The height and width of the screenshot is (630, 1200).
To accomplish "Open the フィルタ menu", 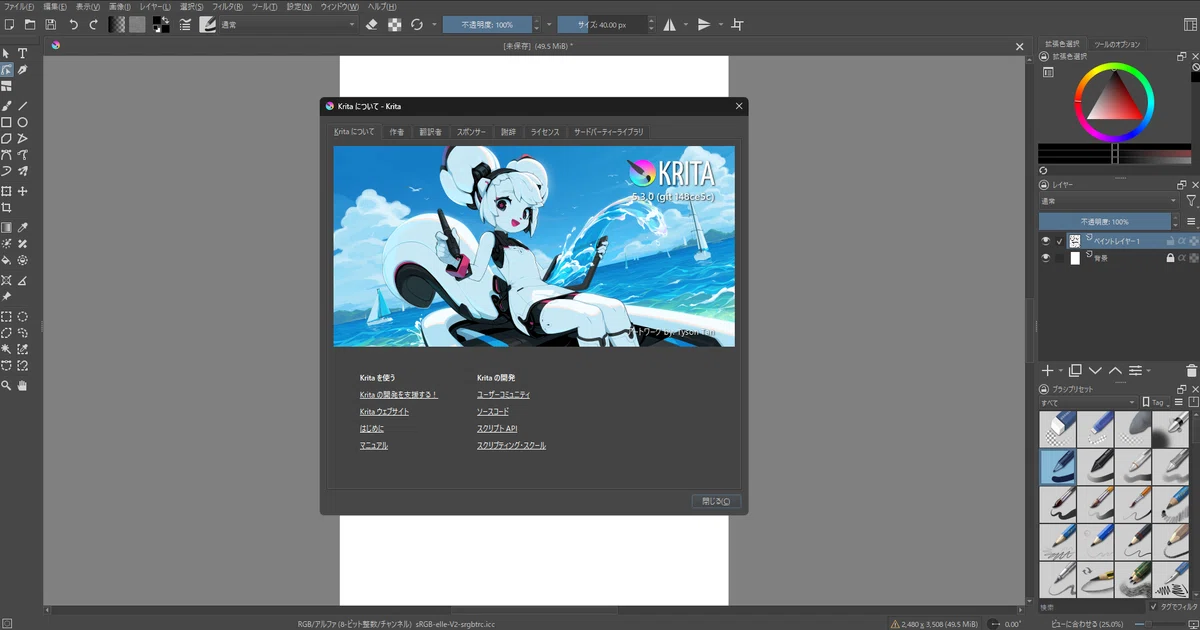I will [227, 6].
